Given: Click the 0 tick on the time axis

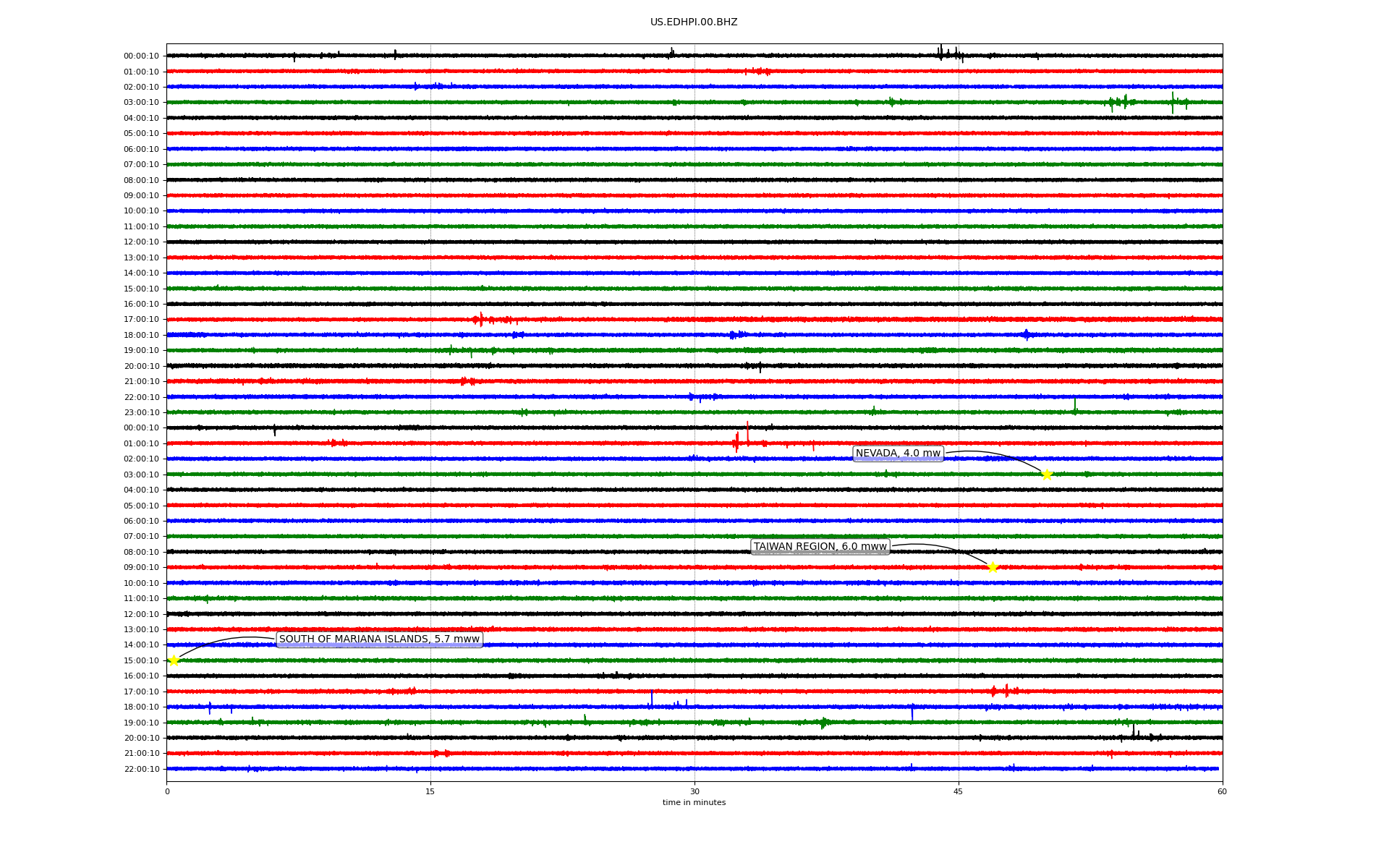Looking at the screenshot, I should tap(167, 791).
